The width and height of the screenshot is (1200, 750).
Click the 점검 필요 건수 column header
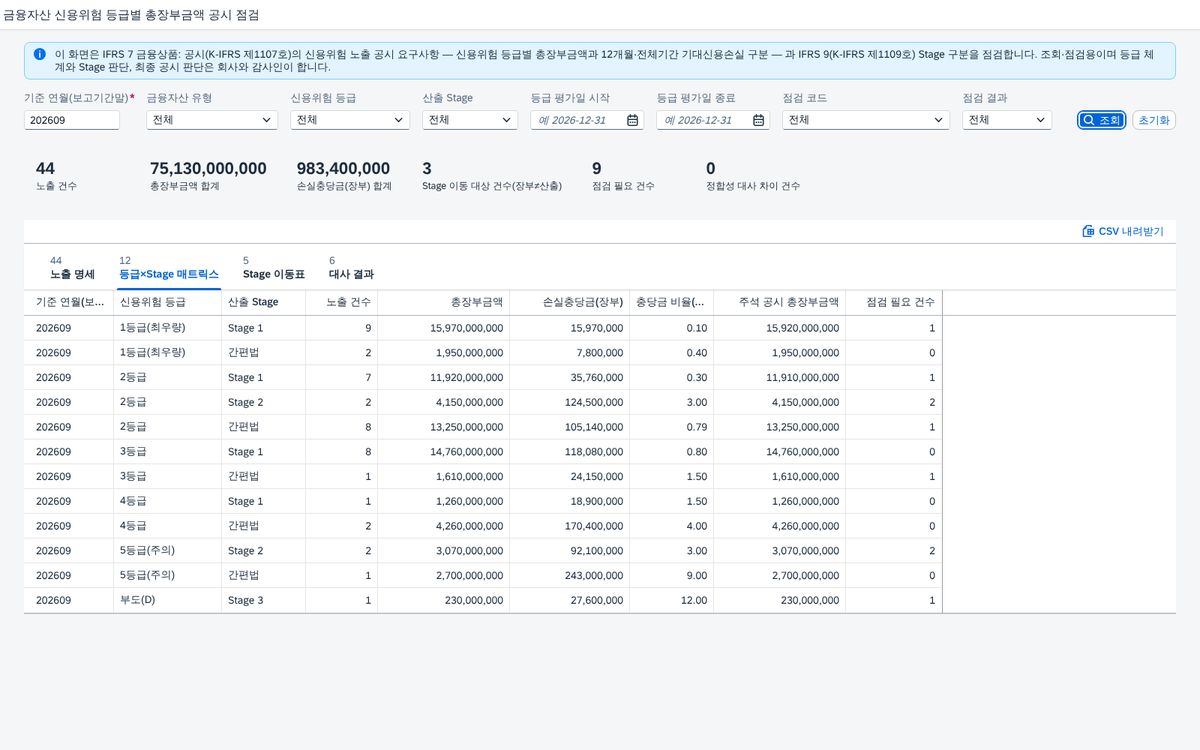[893, 302]
